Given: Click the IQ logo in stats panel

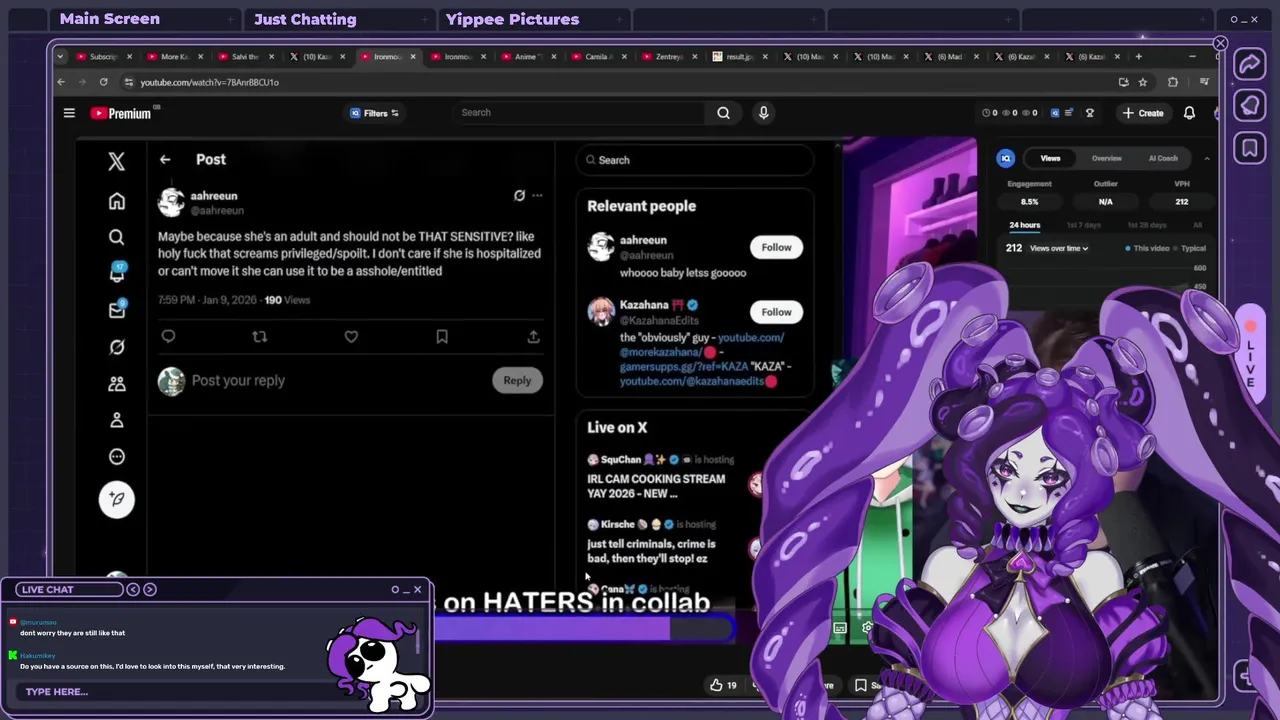Looking at the screenshot, I should click(1006, 158).
